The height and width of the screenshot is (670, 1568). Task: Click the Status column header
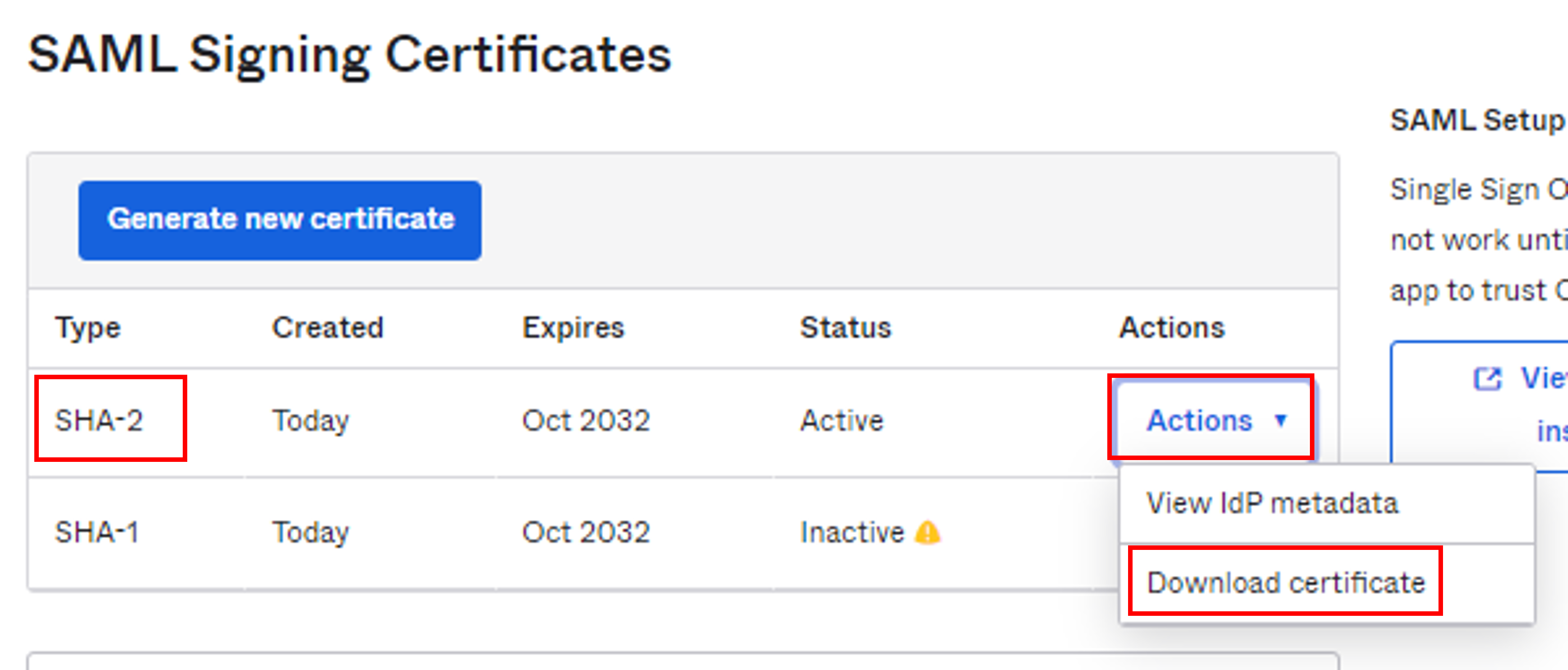click(846, 327)
